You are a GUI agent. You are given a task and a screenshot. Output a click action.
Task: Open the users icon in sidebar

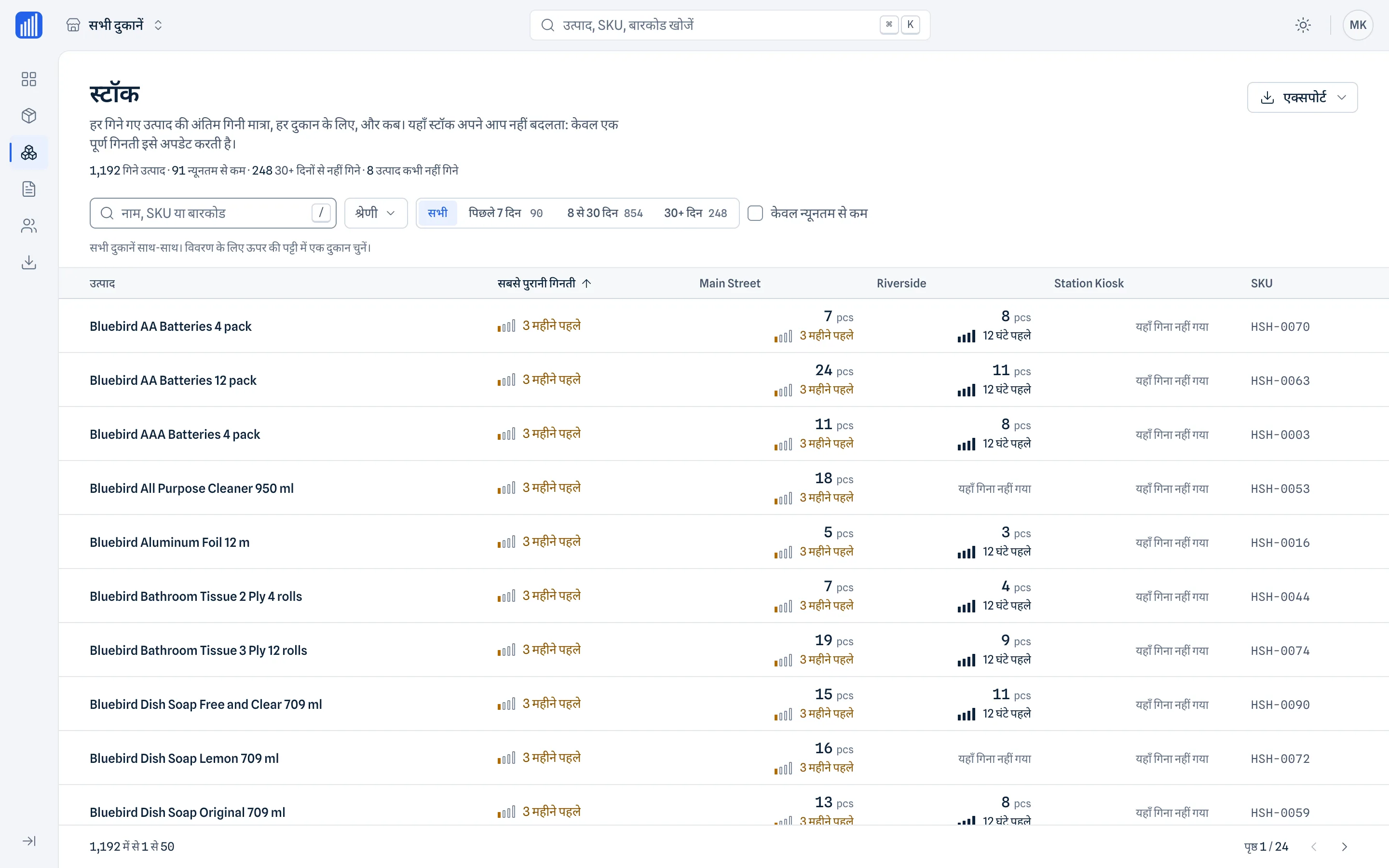point(29,226)
